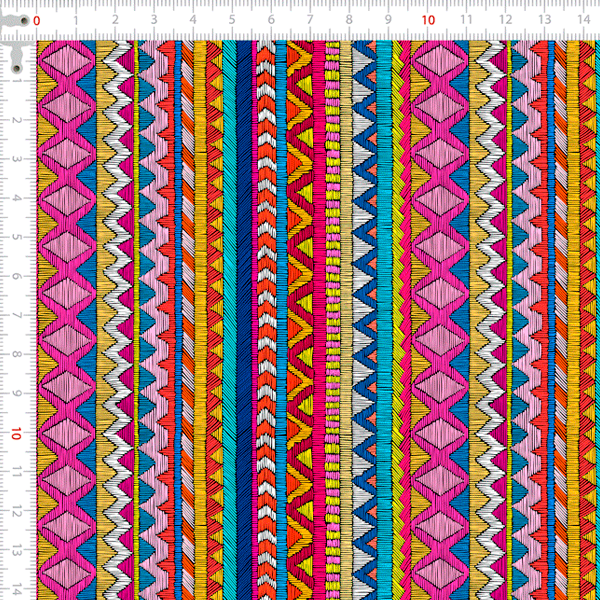Viewport: 600px width, 600px height.
Task: Select the 5 mark on the top ruler
Action: pyautogui.click(x=232, y=20)
